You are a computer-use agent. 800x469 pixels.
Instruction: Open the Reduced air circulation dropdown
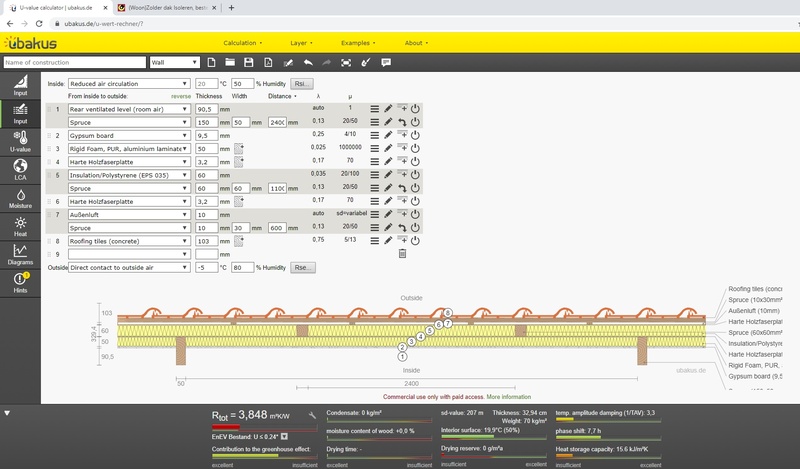129,84
